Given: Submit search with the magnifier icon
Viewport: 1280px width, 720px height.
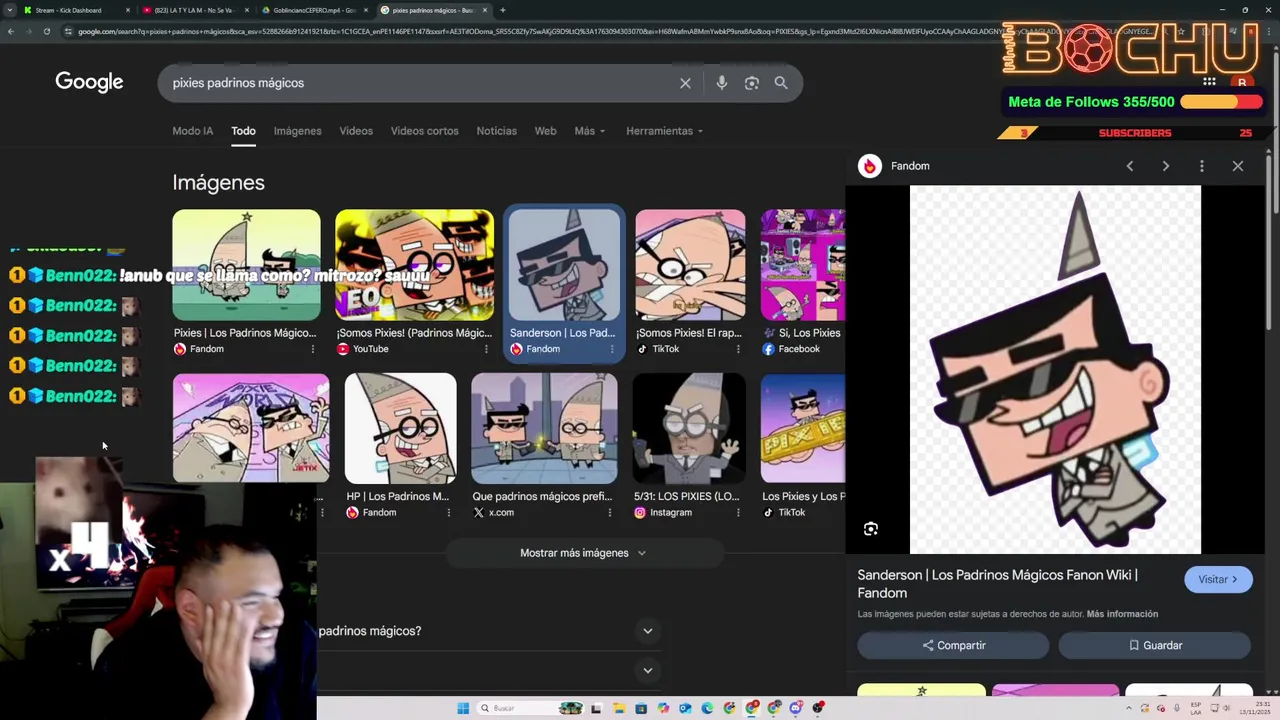Looking at the screenshot, I should [781, 83].
